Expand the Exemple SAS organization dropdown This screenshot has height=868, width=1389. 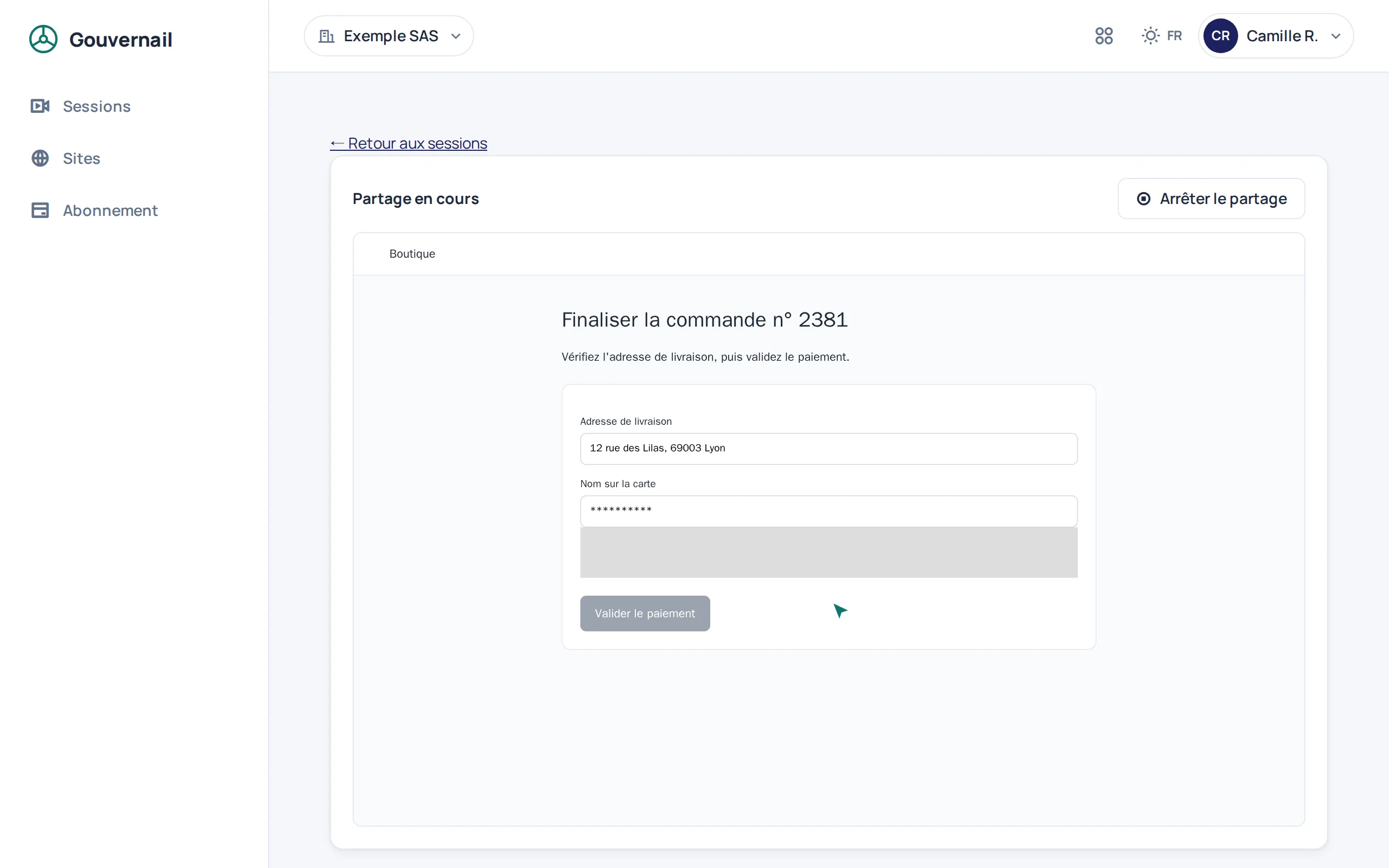(388, 36)
